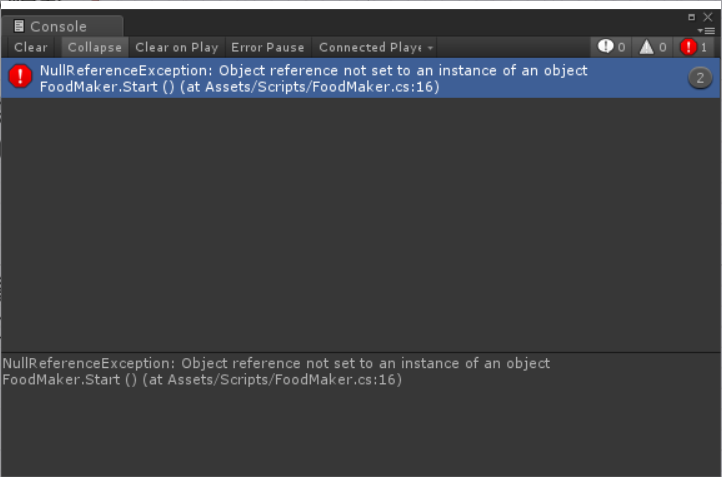The width and height of the screenshot is (722, 477).
Task: Click the divider above the detail pane
Action: click(361, 353)
